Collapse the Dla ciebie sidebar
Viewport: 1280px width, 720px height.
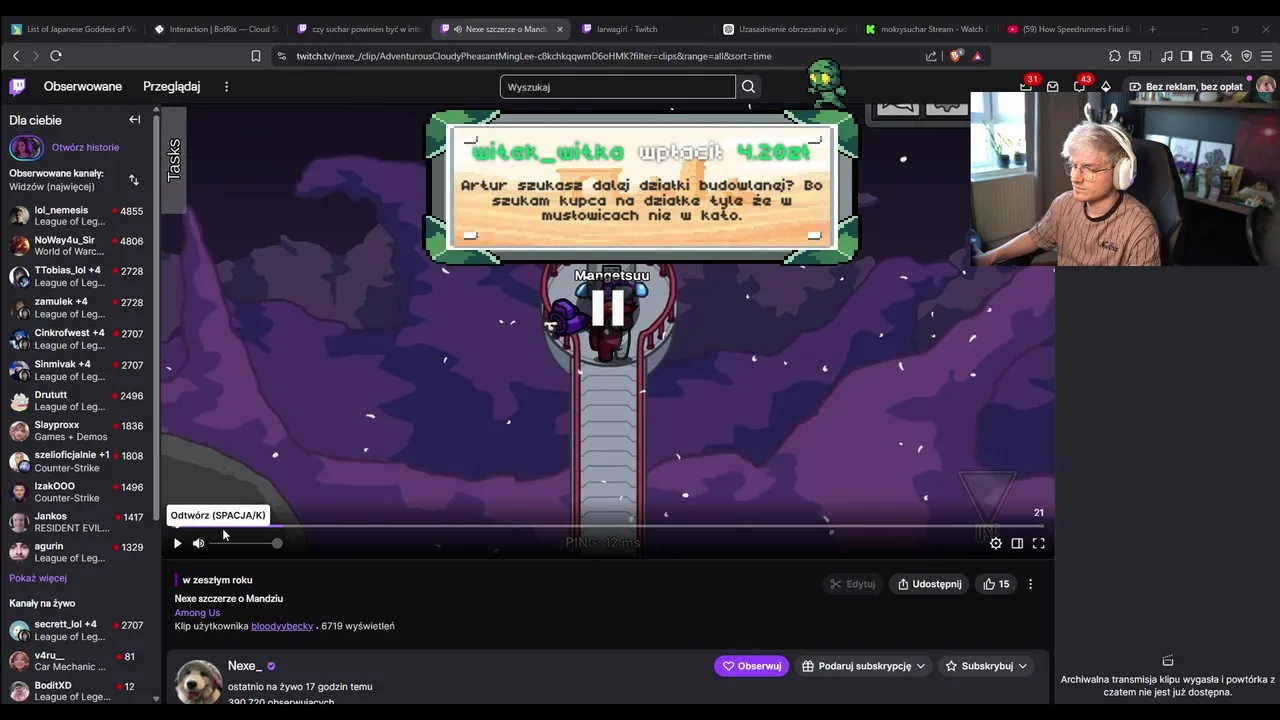coord(134,120)
